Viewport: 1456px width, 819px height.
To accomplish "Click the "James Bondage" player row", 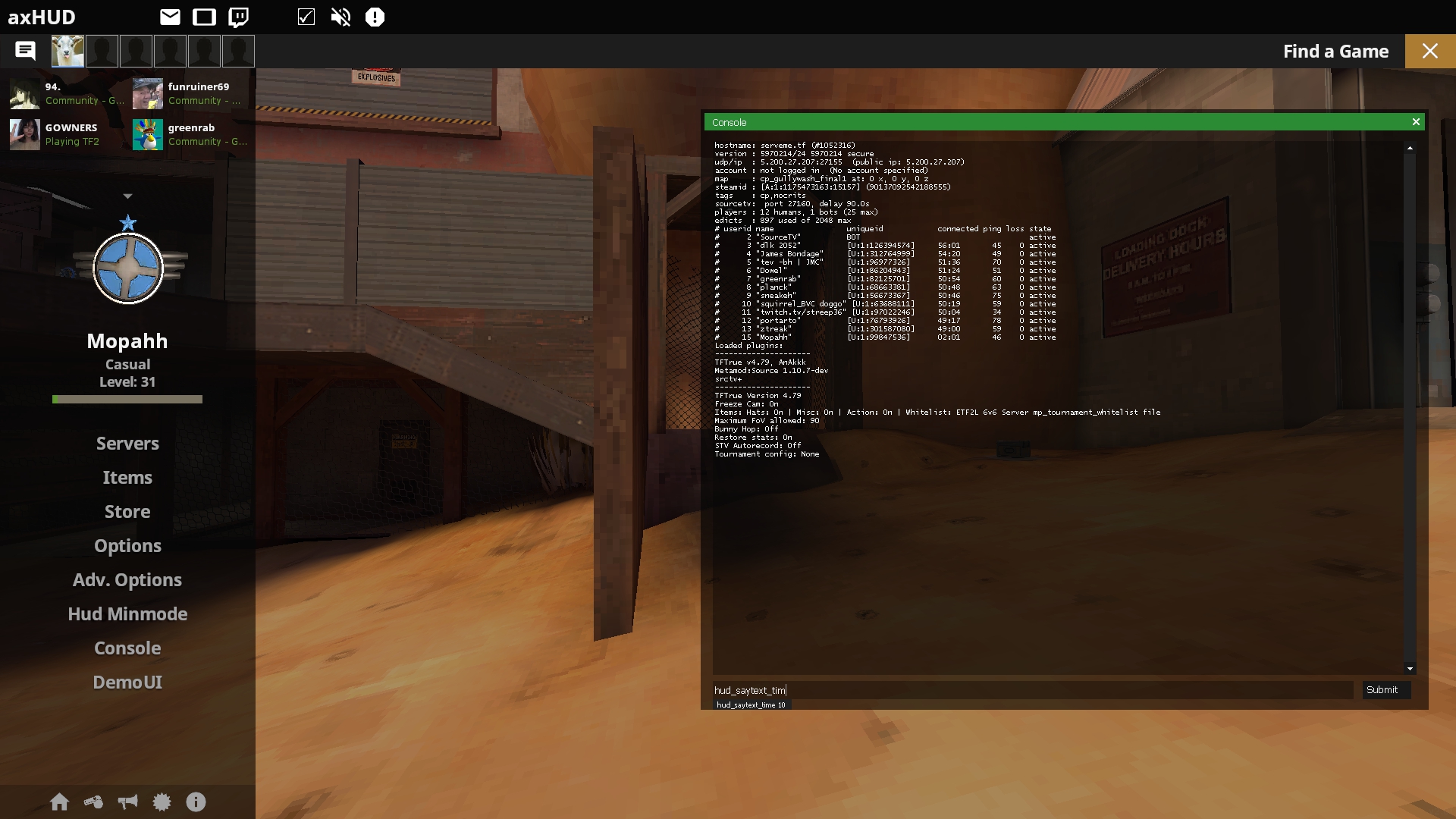I will tap(885, 254).
